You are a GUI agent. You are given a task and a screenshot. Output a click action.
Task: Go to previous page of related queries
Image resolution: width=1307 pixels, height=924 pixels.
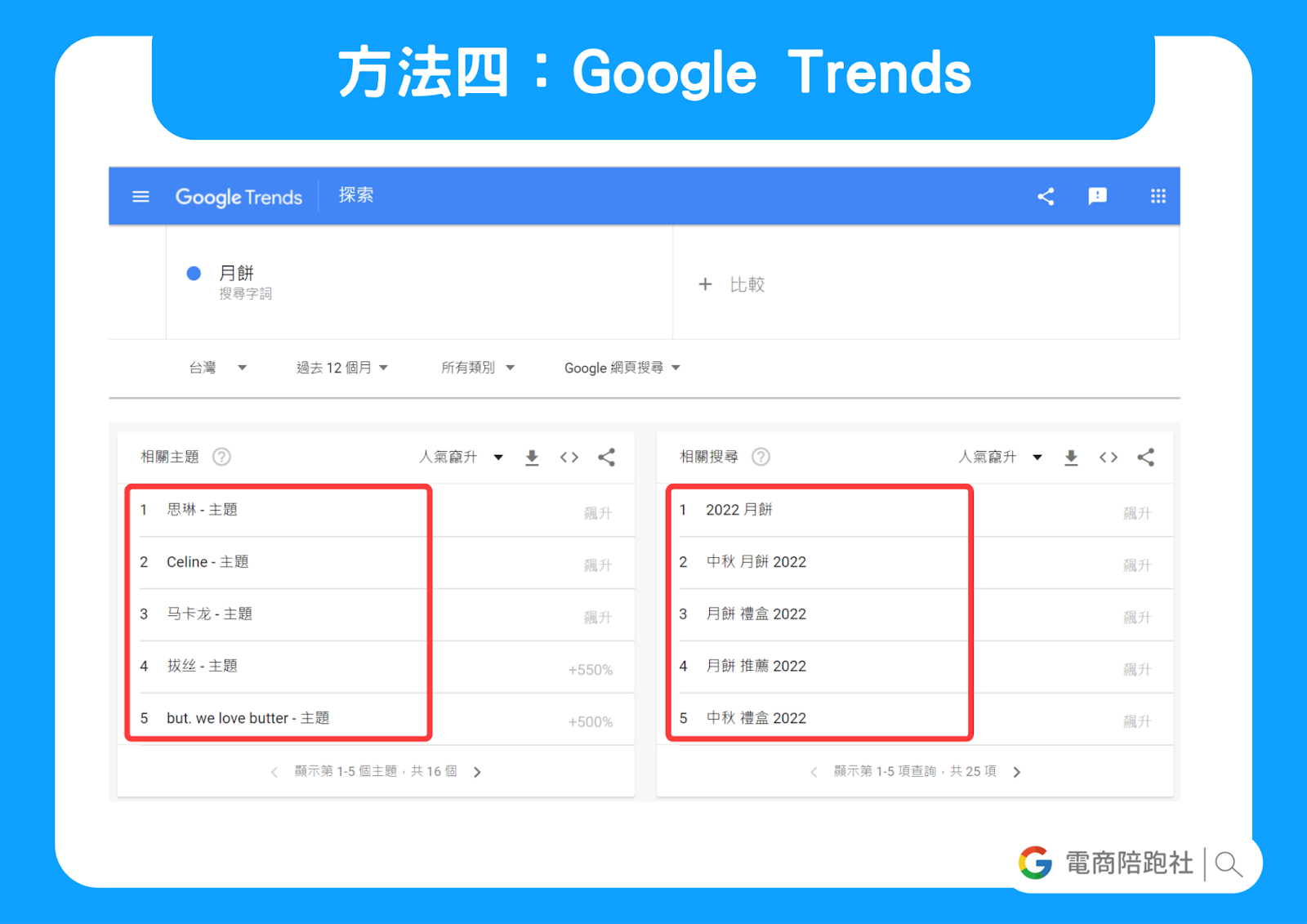(814, 772)
